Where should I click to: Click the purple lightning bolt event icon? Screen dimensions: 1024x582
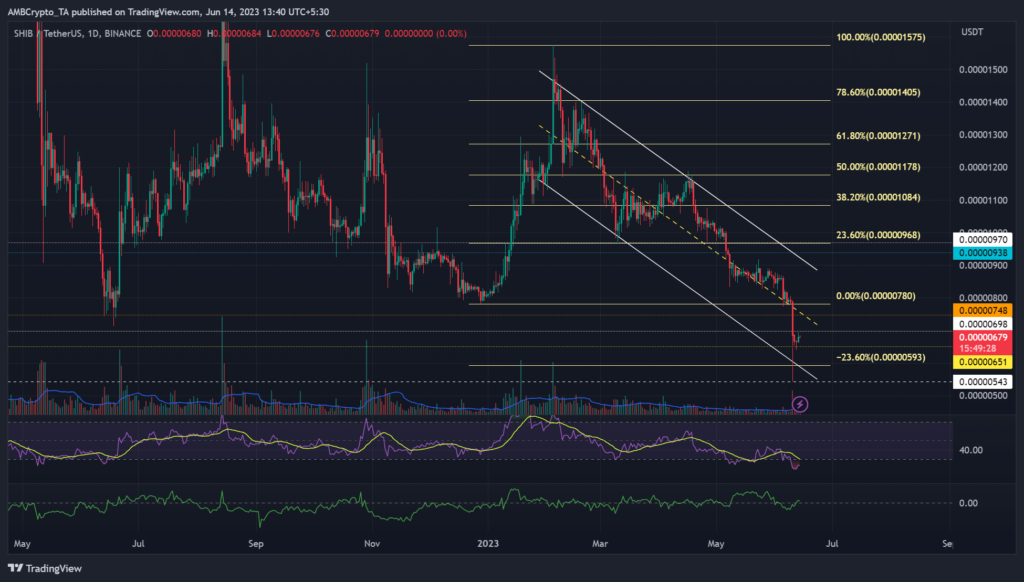point(799,404)
